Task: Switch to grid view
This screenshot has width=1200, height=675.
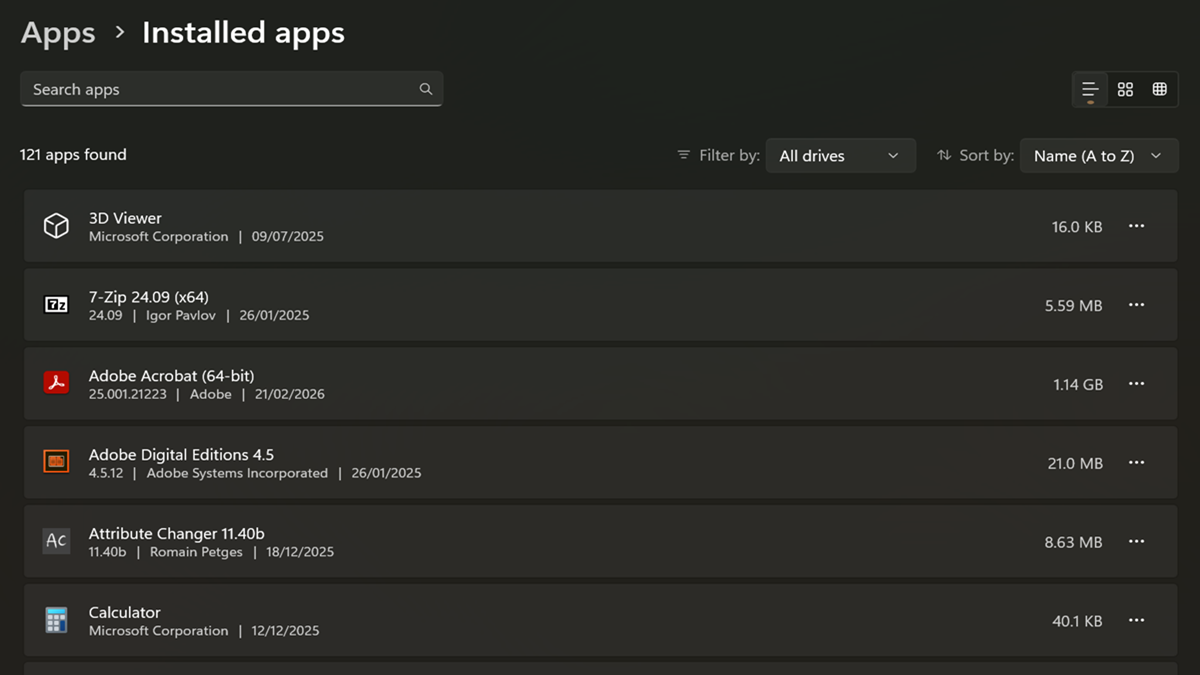Action: pos(1159,89)
